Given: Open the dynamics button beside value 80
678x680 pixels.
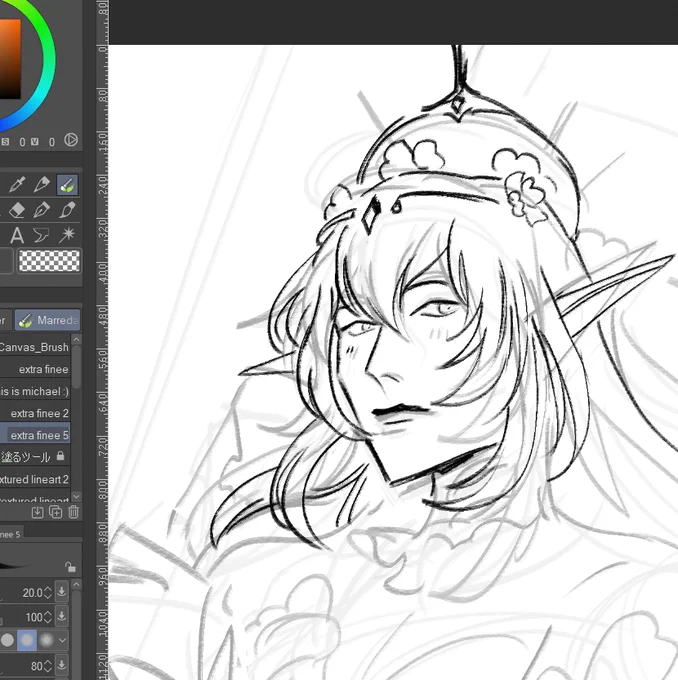Looking at the screenshot, I should pos(62,665).
